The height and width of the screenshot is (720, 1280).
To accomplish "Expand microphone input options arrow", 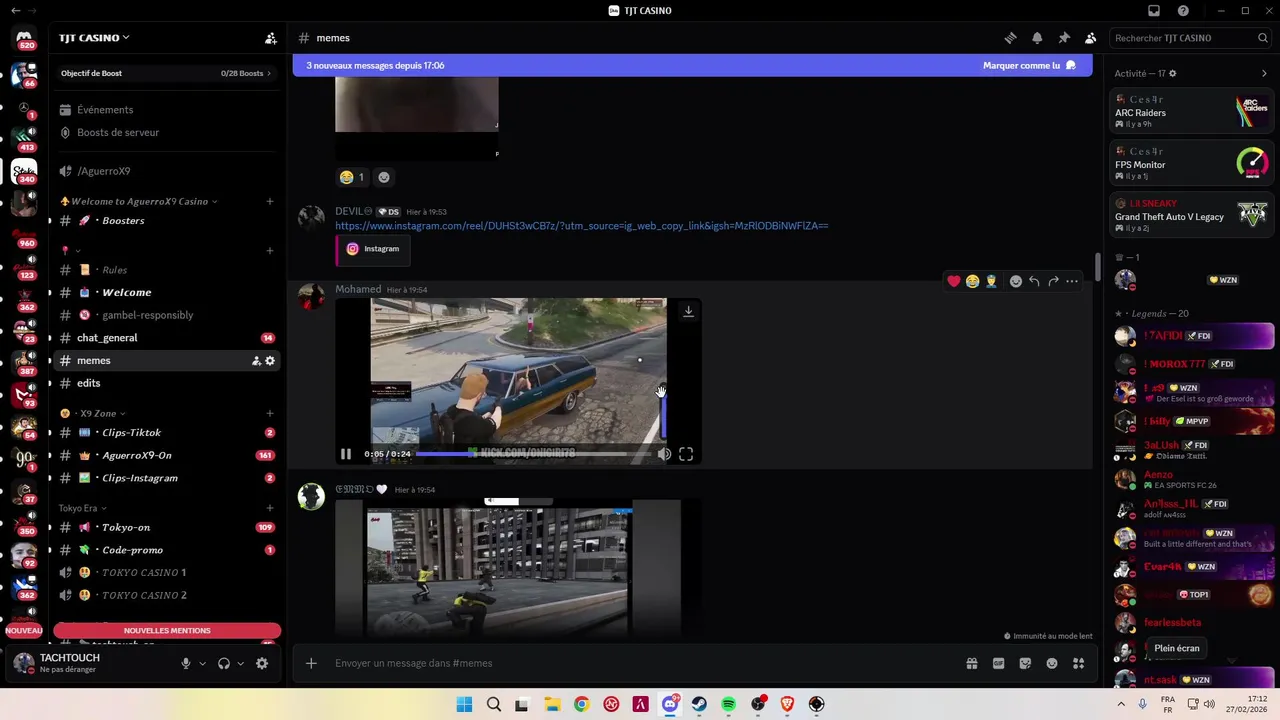I will click(202, 663).
